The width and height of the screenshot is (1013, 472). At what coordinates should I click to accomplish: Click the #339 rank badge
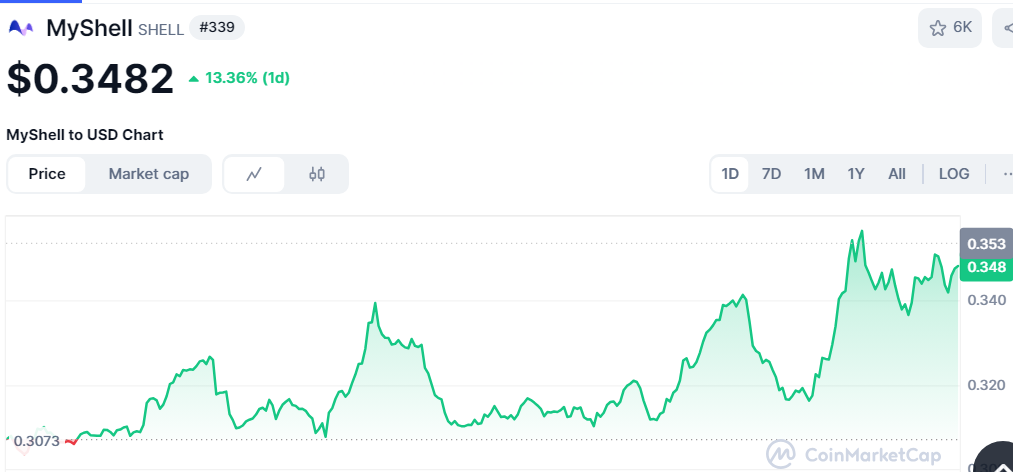click(217, 28)
